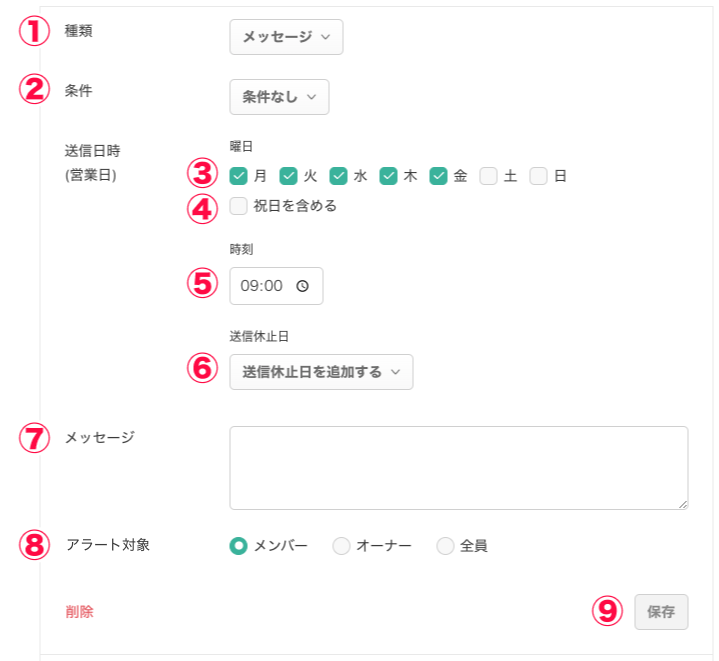Uncheck the 水 (Wednesday) checkbox

pos(339,176)
